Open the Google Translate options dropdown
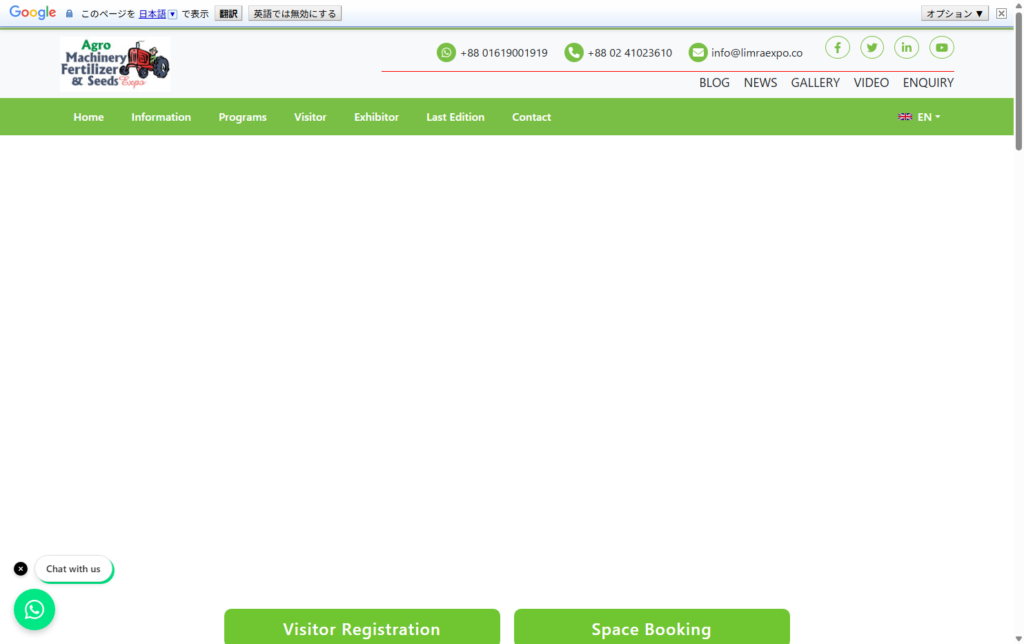 pos(954,13)
